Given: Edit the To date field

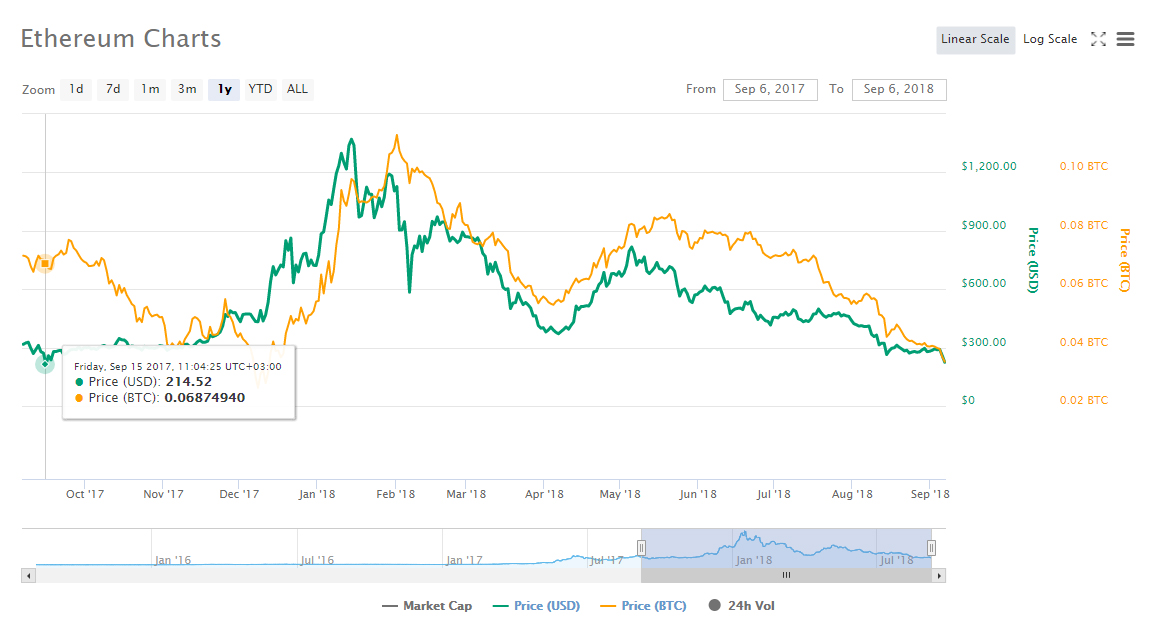Looking at the screenshot, I should pyautogui.click(x=898, y=89).
